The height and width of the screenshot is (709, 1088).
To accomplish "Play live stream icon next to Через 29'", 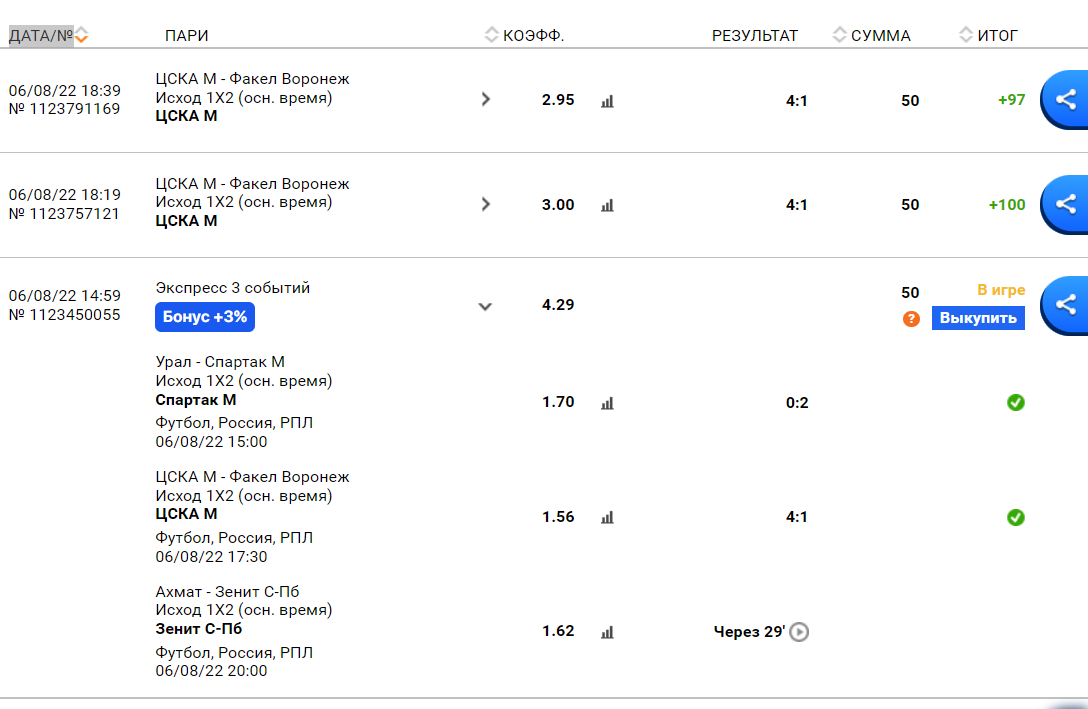I will 799,632.
